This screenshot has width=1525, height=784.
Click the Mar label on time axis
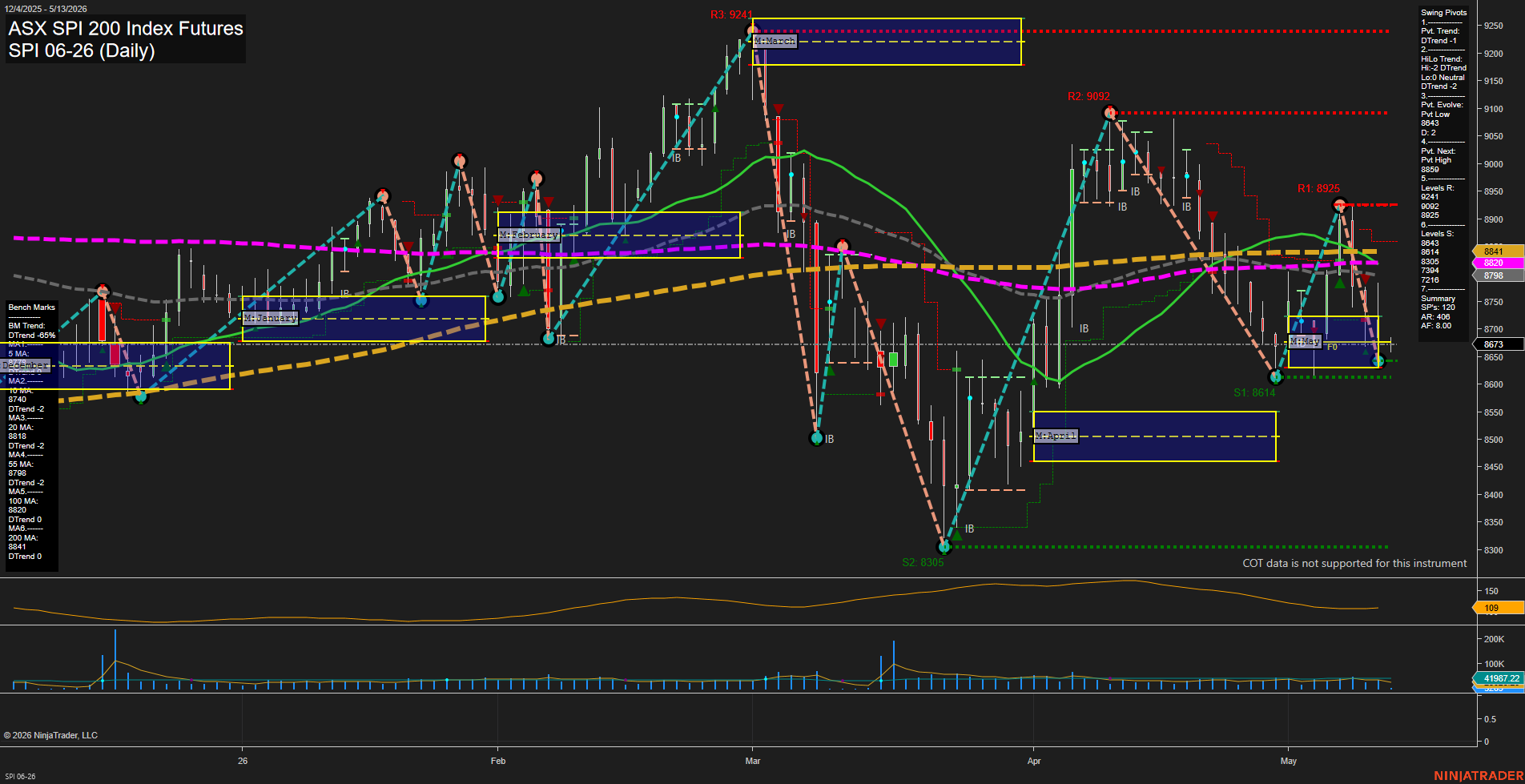point(753,761)
